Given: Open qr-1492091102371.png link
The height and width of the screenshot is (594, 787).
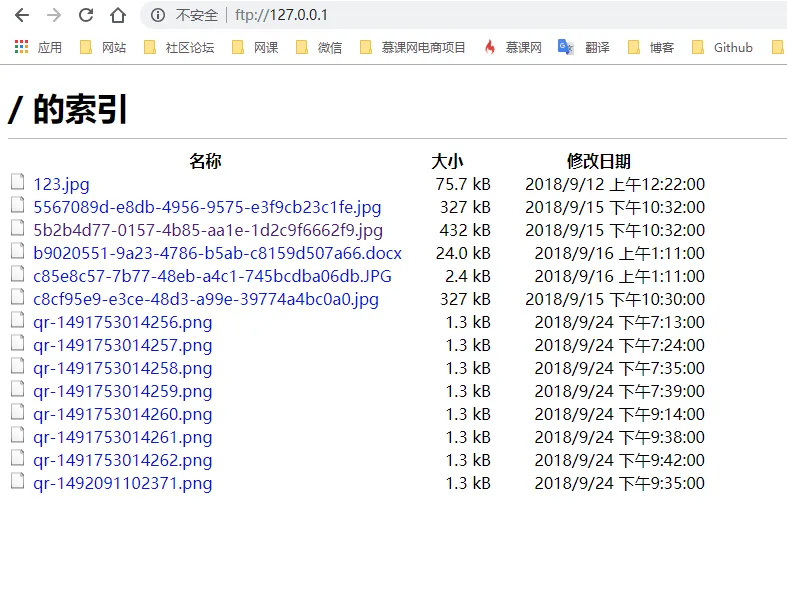Looking at the screenshot, I should pyautogui.click(x=122, y=484).
